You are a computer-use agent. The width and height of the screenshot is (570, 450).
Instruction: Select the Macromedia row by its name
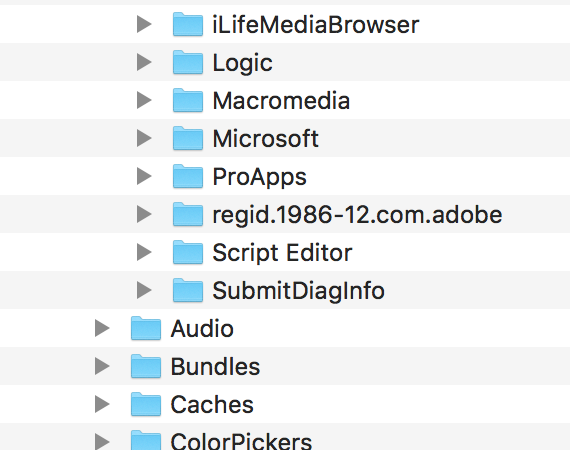[281, 101]
